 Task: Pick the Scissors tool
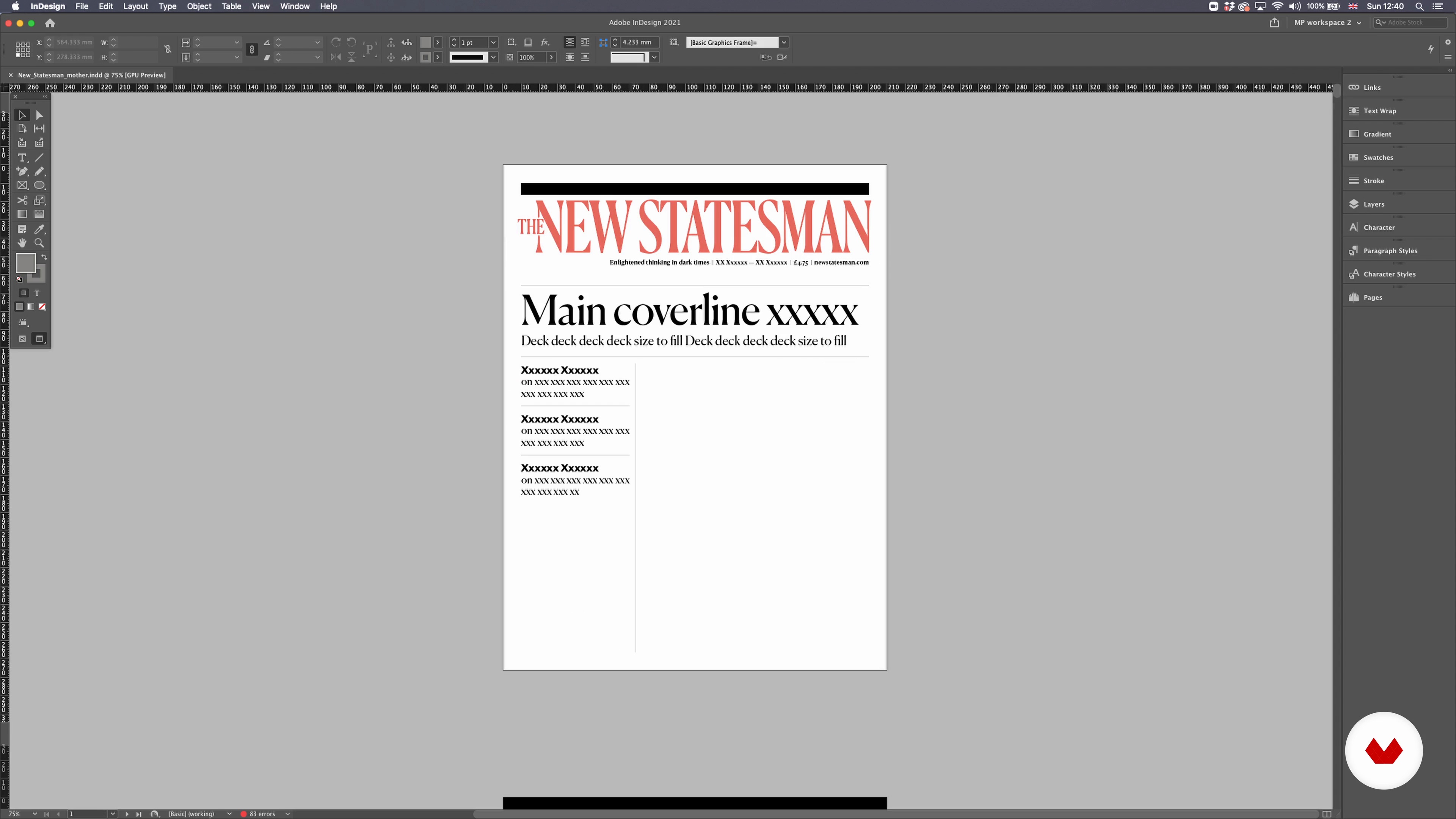tap(22, 200)
